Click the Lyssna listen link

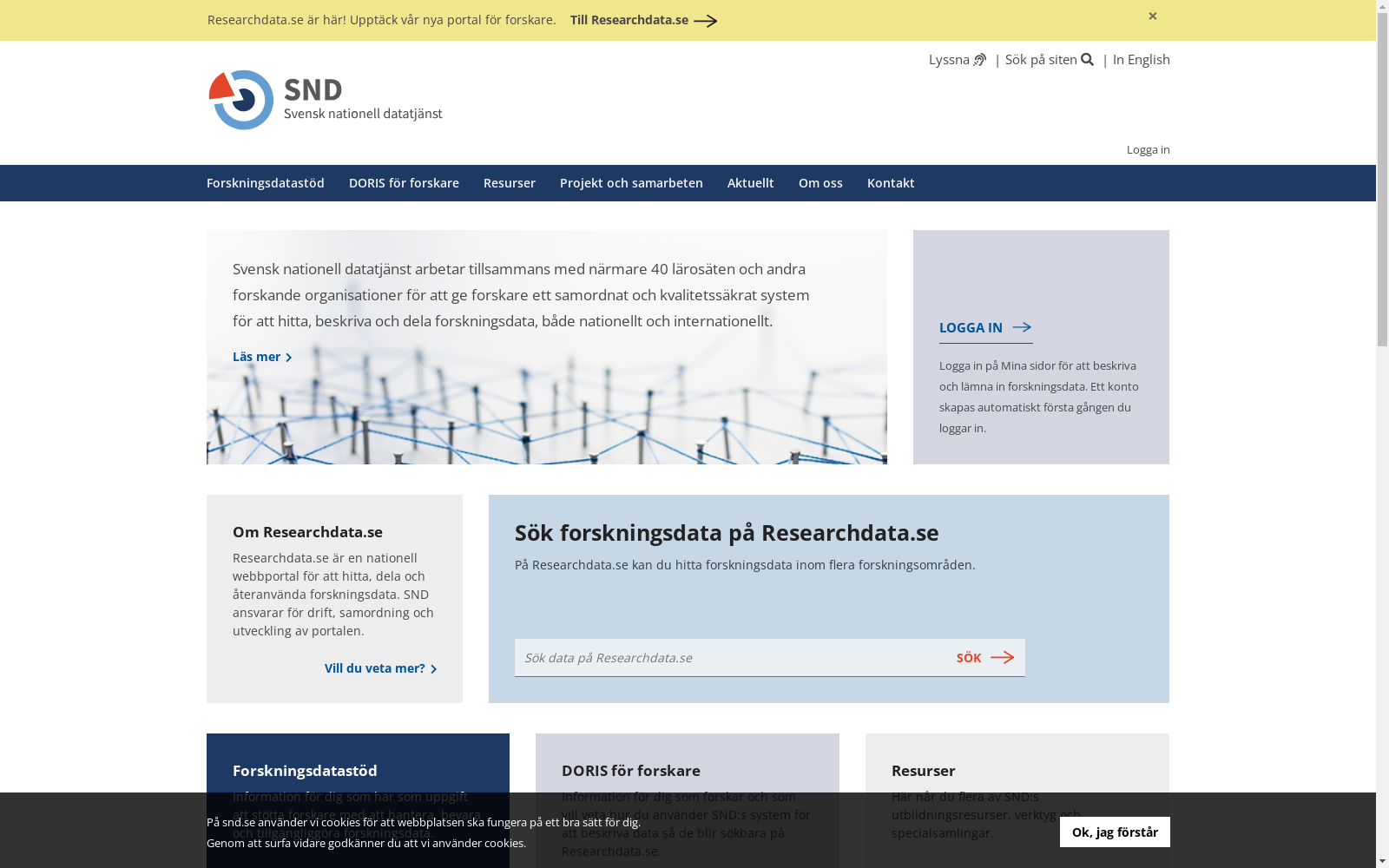957,59
